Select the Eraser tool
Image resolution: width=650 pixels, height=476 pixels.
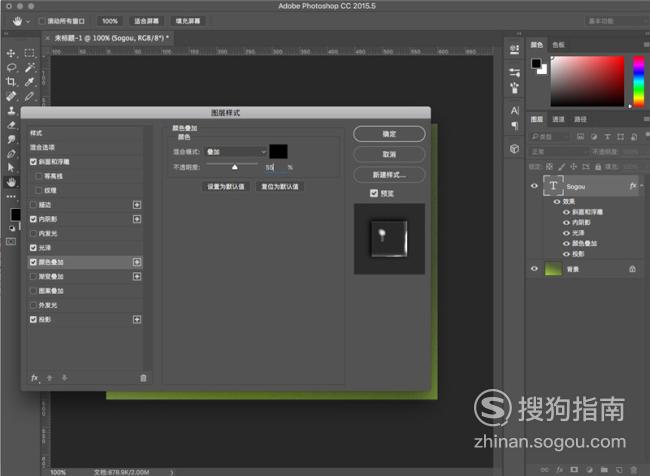click(11, 125)
